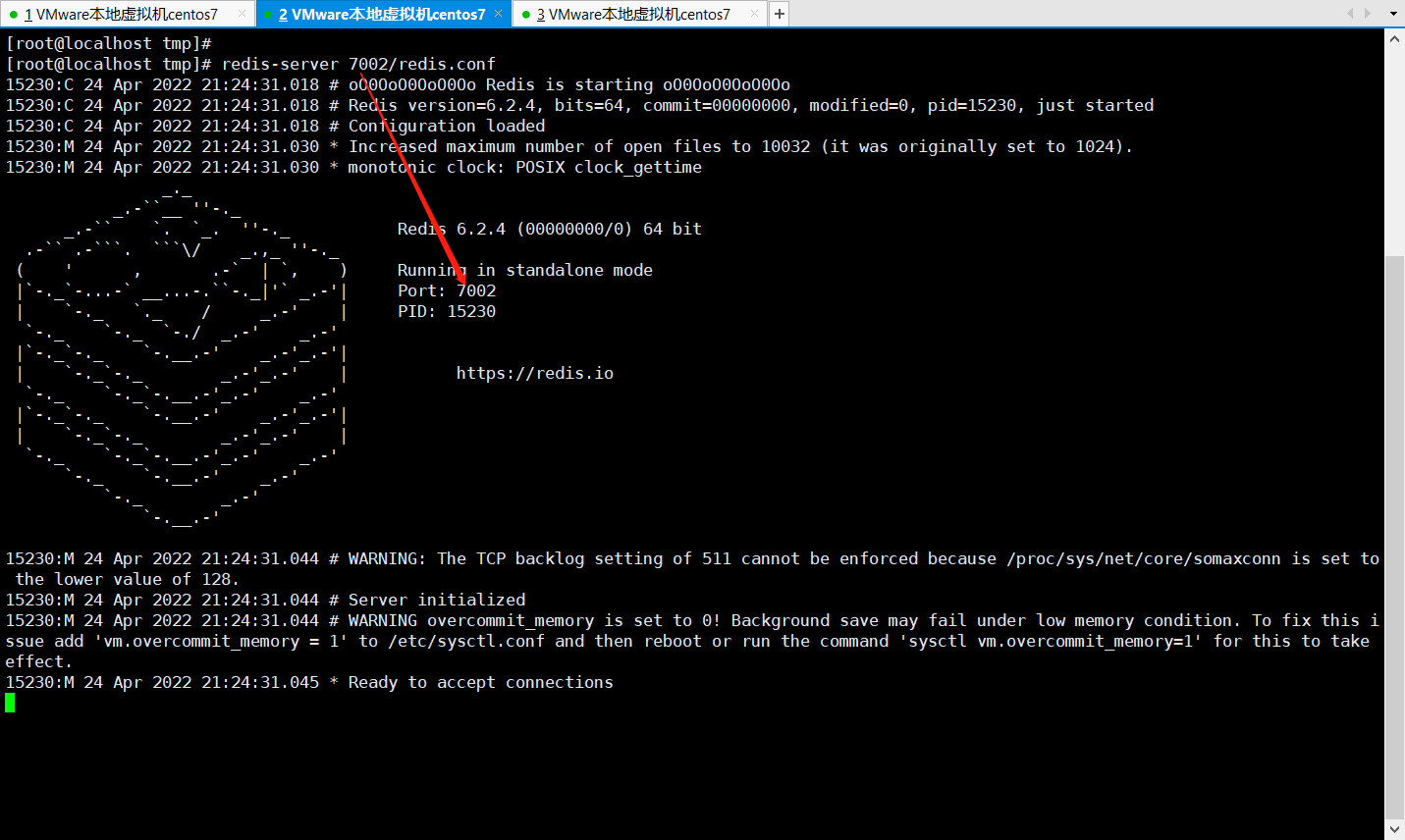Click 'Redis 6.2.4 (00000000/0) 64 bit' text
This screenshot has width=1405, height=840.
(550, 229)
